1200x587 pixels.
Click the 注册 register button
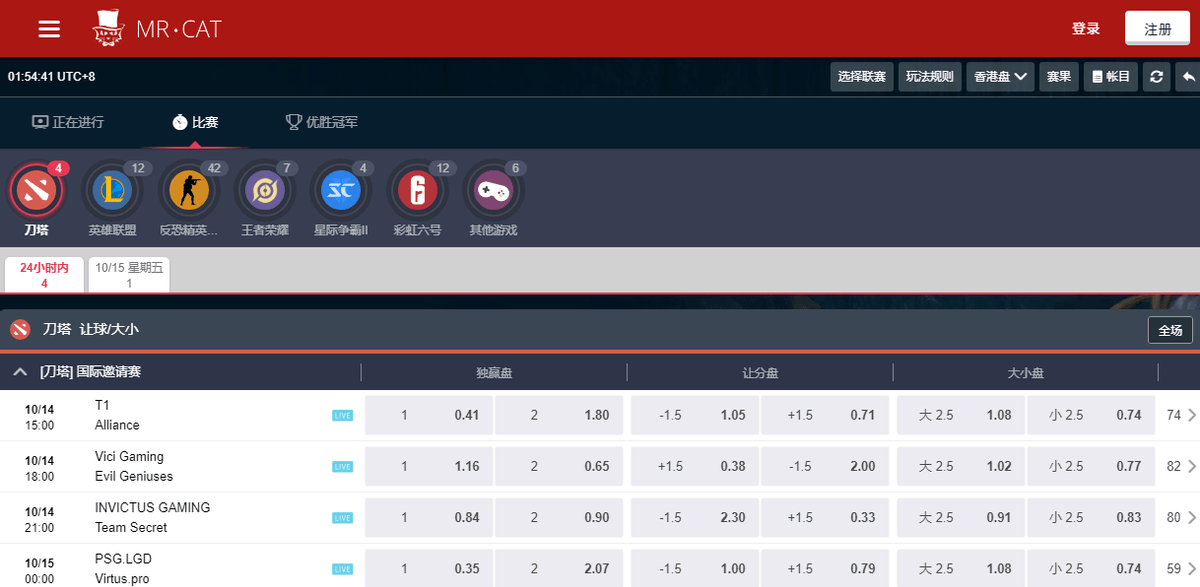1158,29
